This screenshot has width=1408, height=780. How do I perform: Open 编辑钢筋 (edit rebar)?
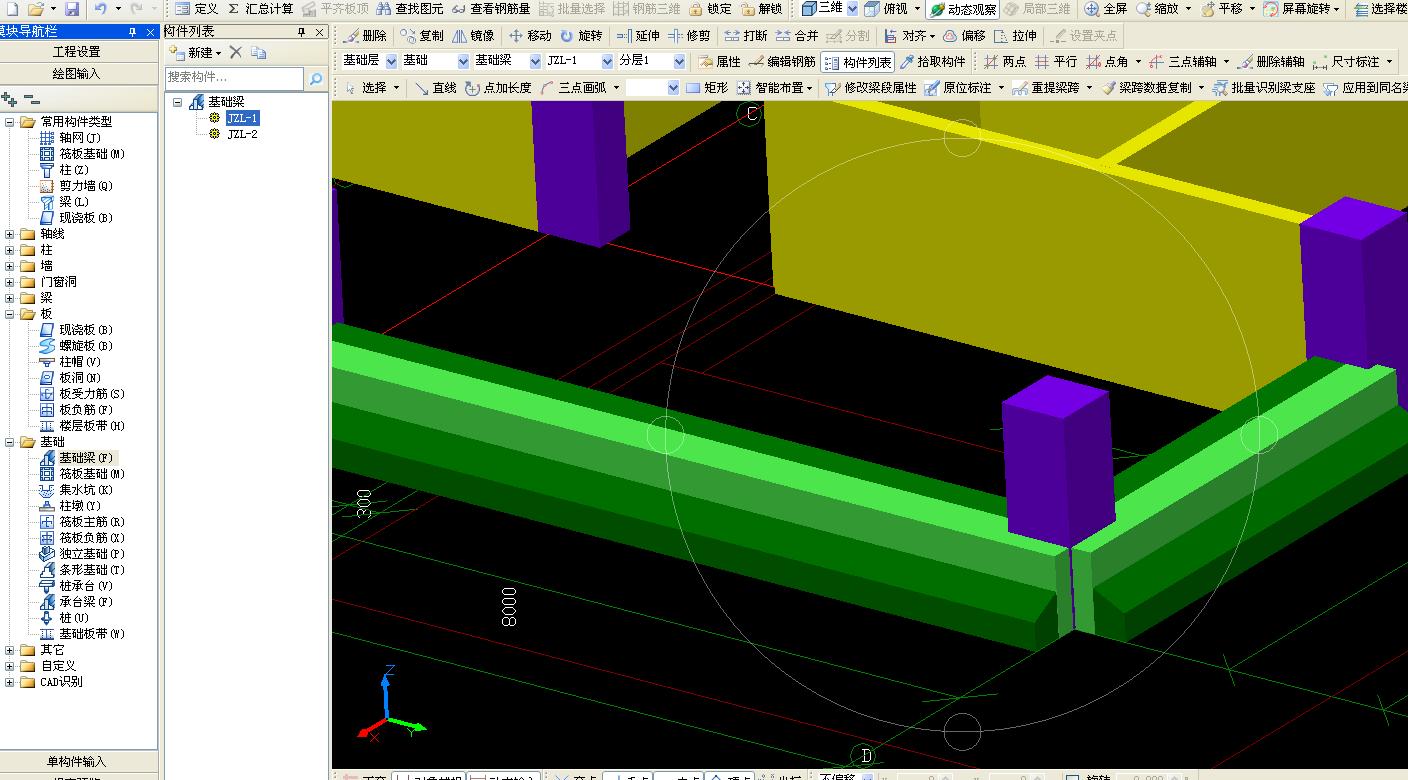click(x=782, y=61)
